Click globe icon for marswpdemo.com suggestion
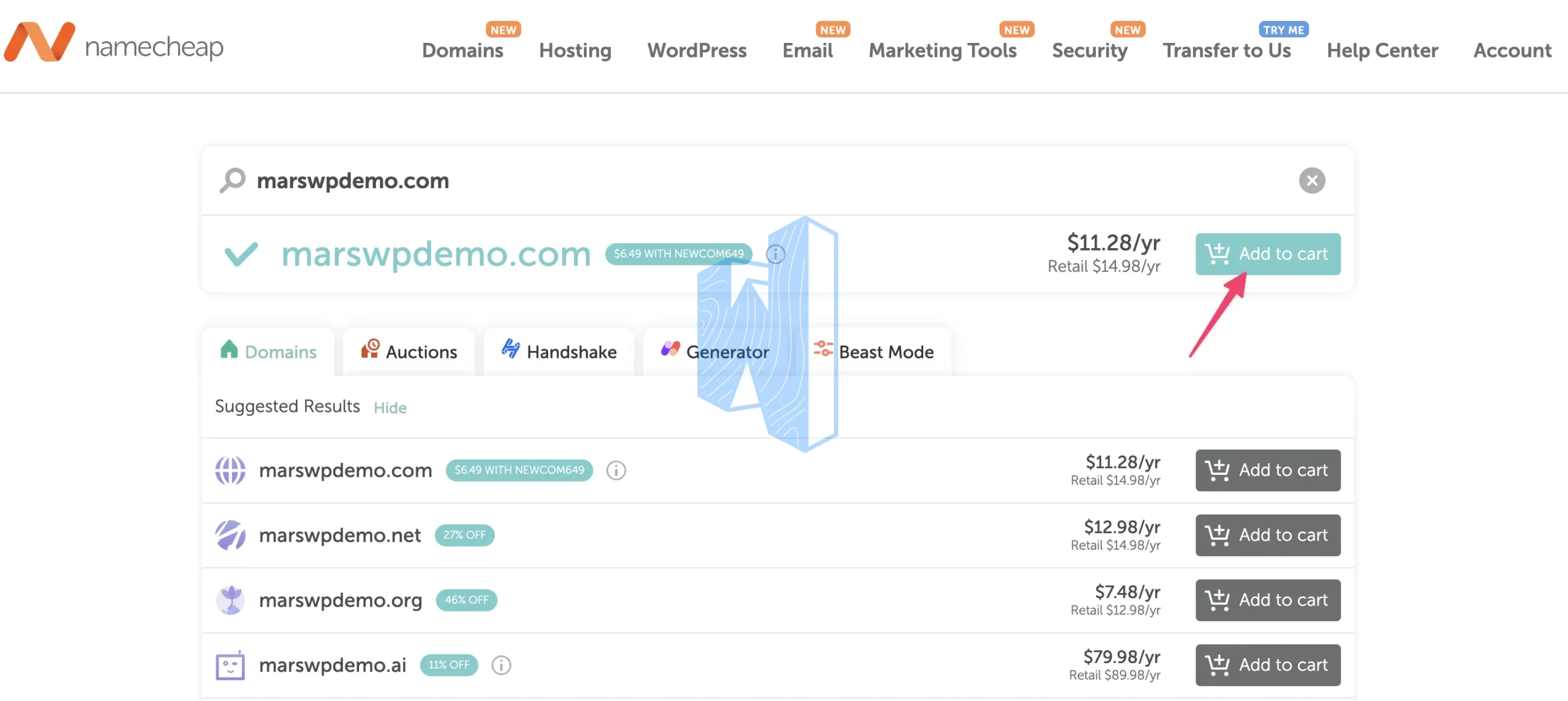This screenshot has height=701, width=1568. [x=230, y=470]
